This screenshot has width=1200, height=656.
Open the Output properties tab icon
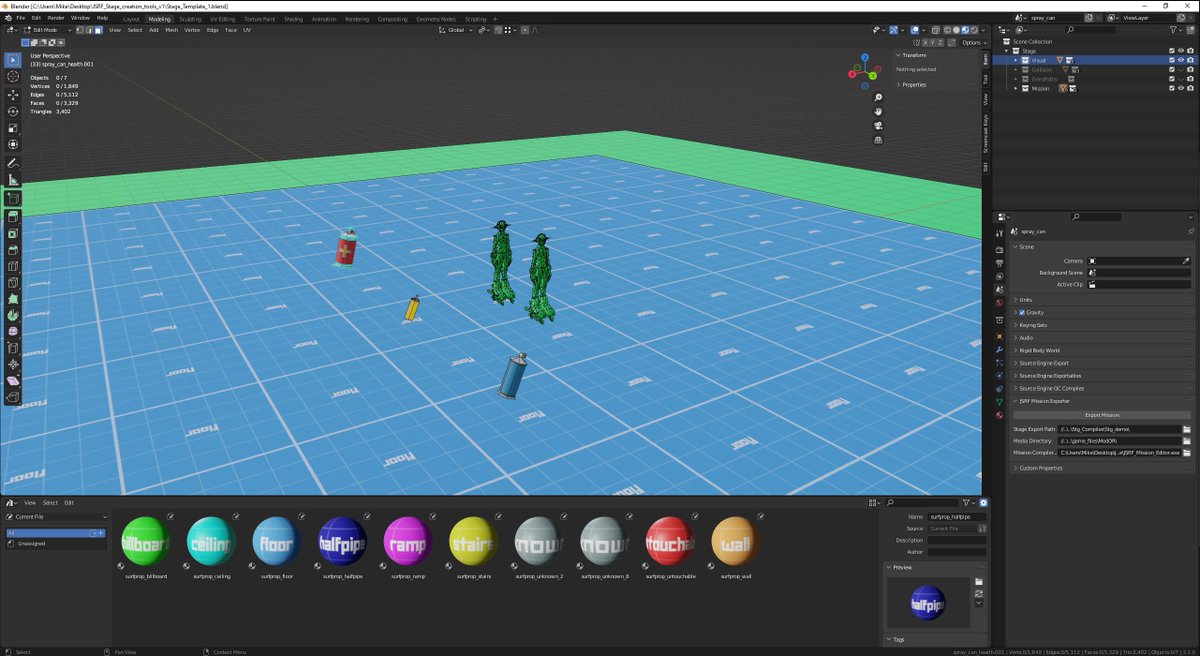tap(999, 262)
